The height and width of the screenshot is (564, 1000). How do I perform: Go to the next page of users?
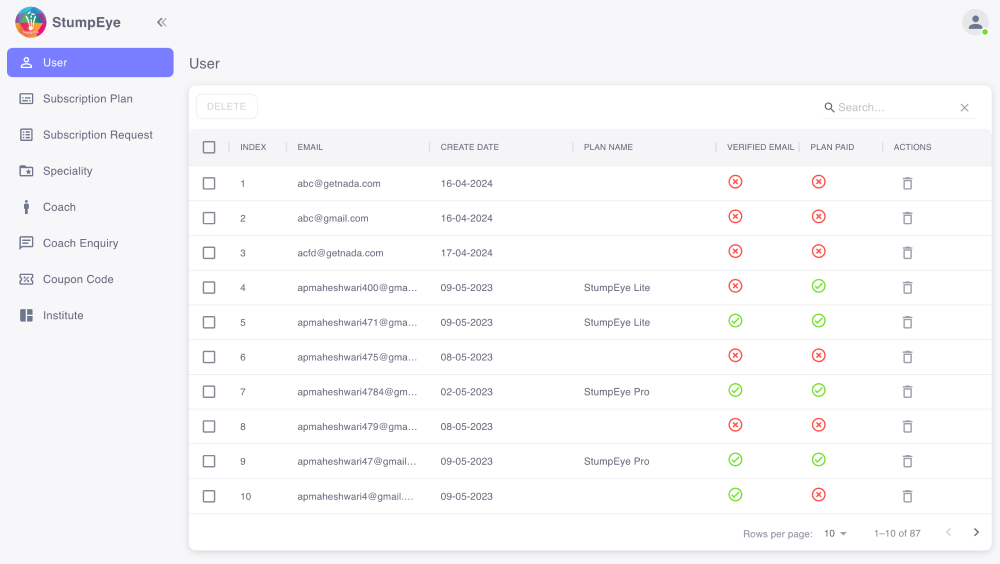click(976, 533)
